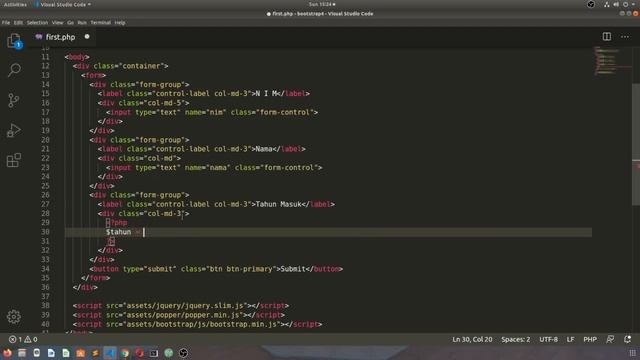
Task: Open the Search view in activity bar
Action: click(x=14, y=70)
